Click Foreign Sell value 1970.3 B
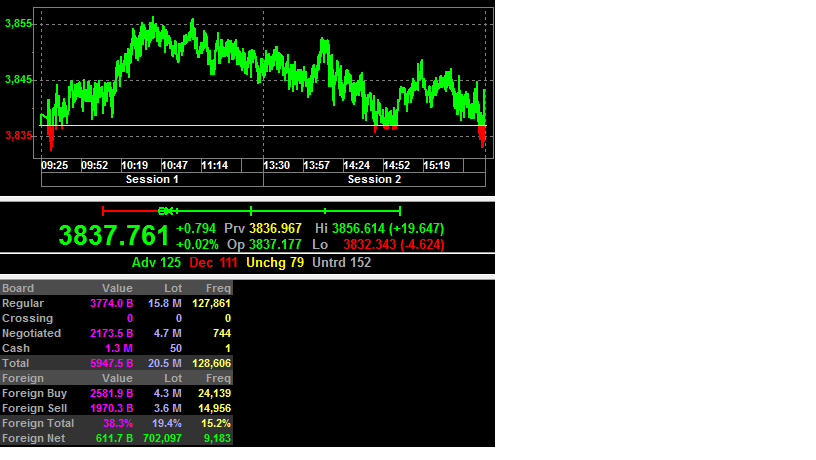The image size is (816, 460). point(111,408)
